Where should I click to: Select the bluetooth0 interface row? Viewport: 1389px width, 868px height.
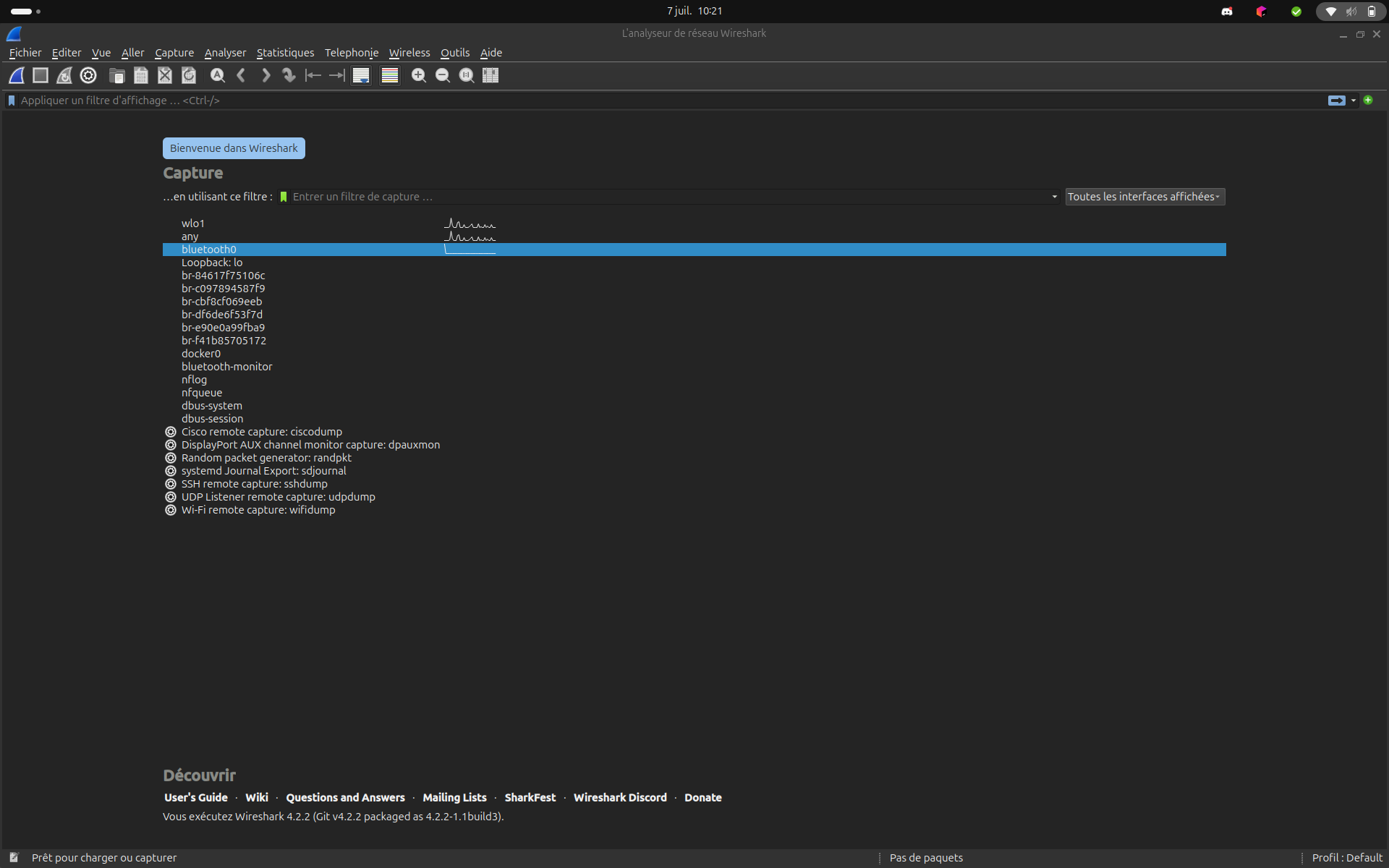[694, 250]
